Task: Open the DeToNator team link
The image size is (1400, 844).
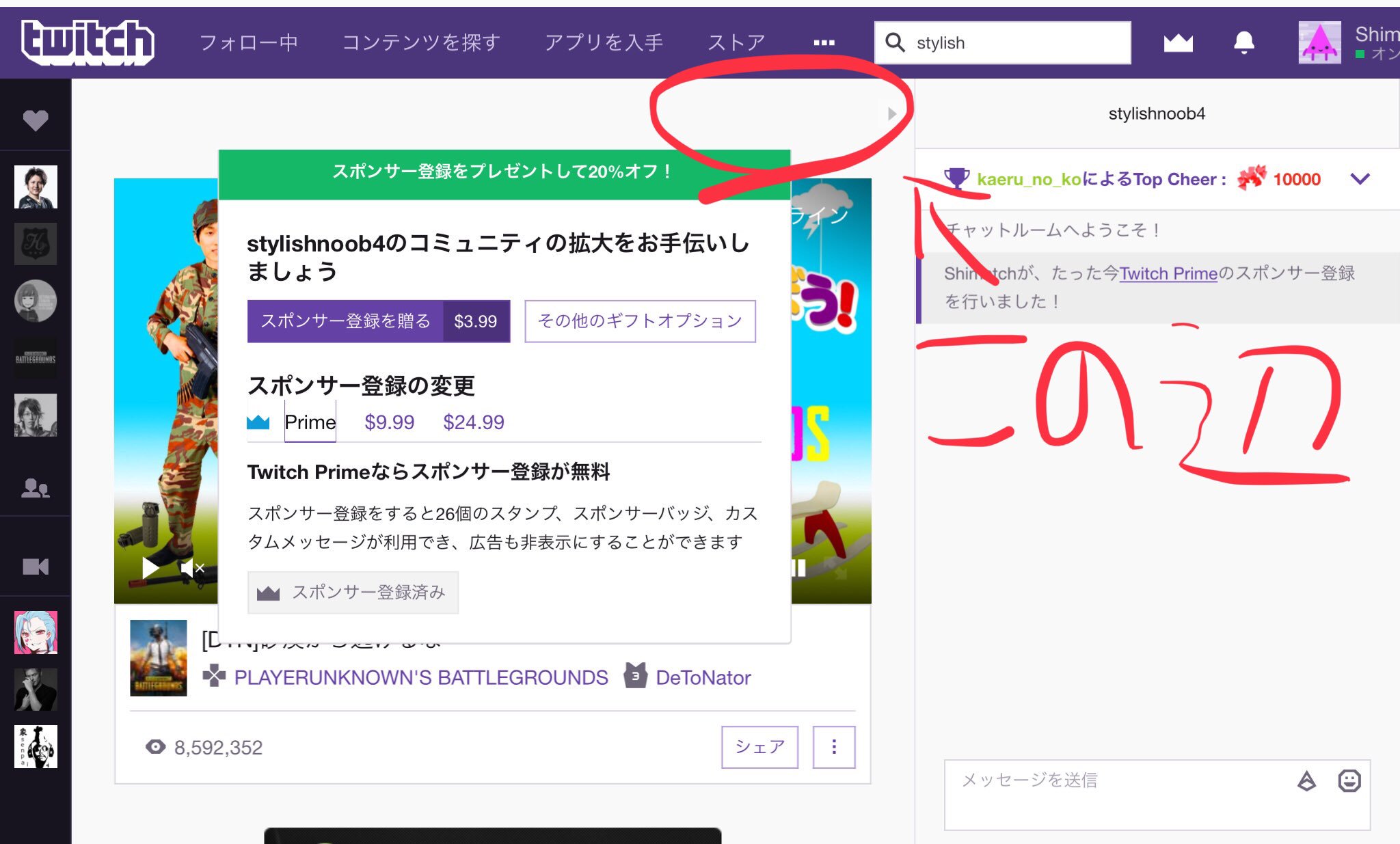Action: [703, 677]
